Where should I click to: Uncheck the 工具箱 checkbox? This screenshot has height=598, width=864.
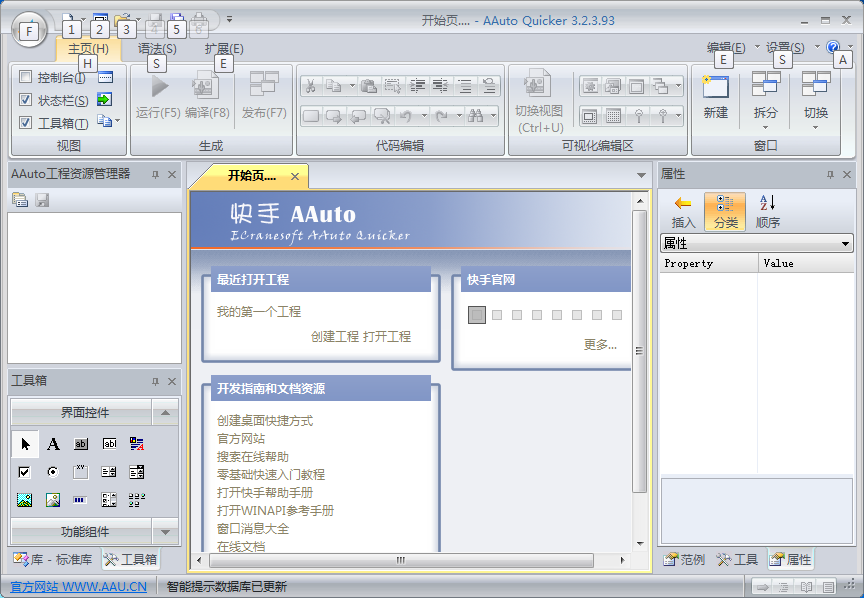[26, 123]
